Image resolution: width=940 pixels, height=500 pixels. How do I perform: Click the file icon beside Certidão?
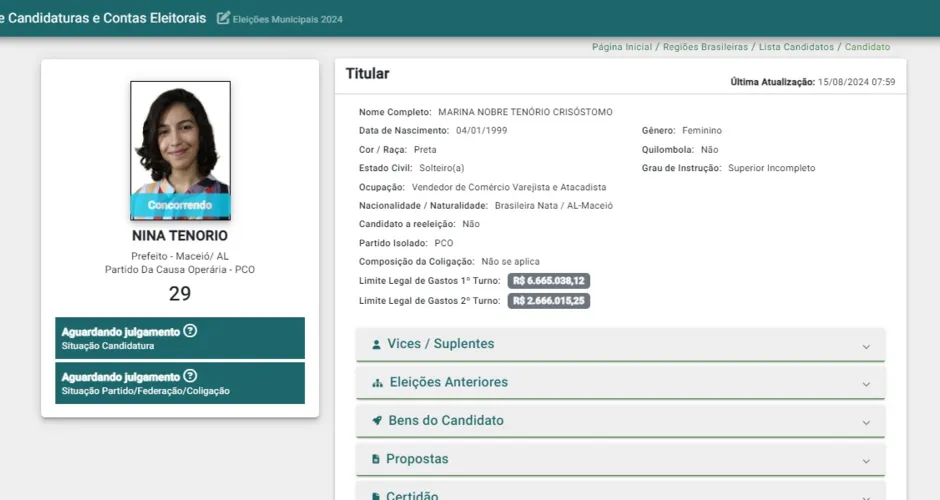coord(376,495)
